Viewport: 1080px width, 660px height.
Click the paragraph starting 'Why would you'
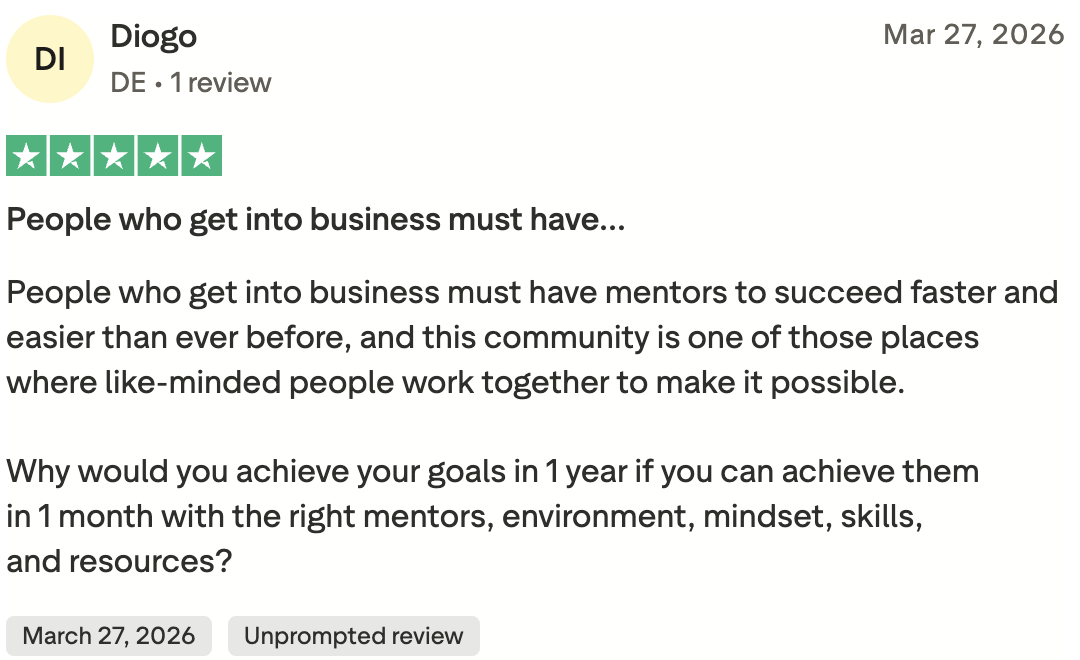[492, 517]
